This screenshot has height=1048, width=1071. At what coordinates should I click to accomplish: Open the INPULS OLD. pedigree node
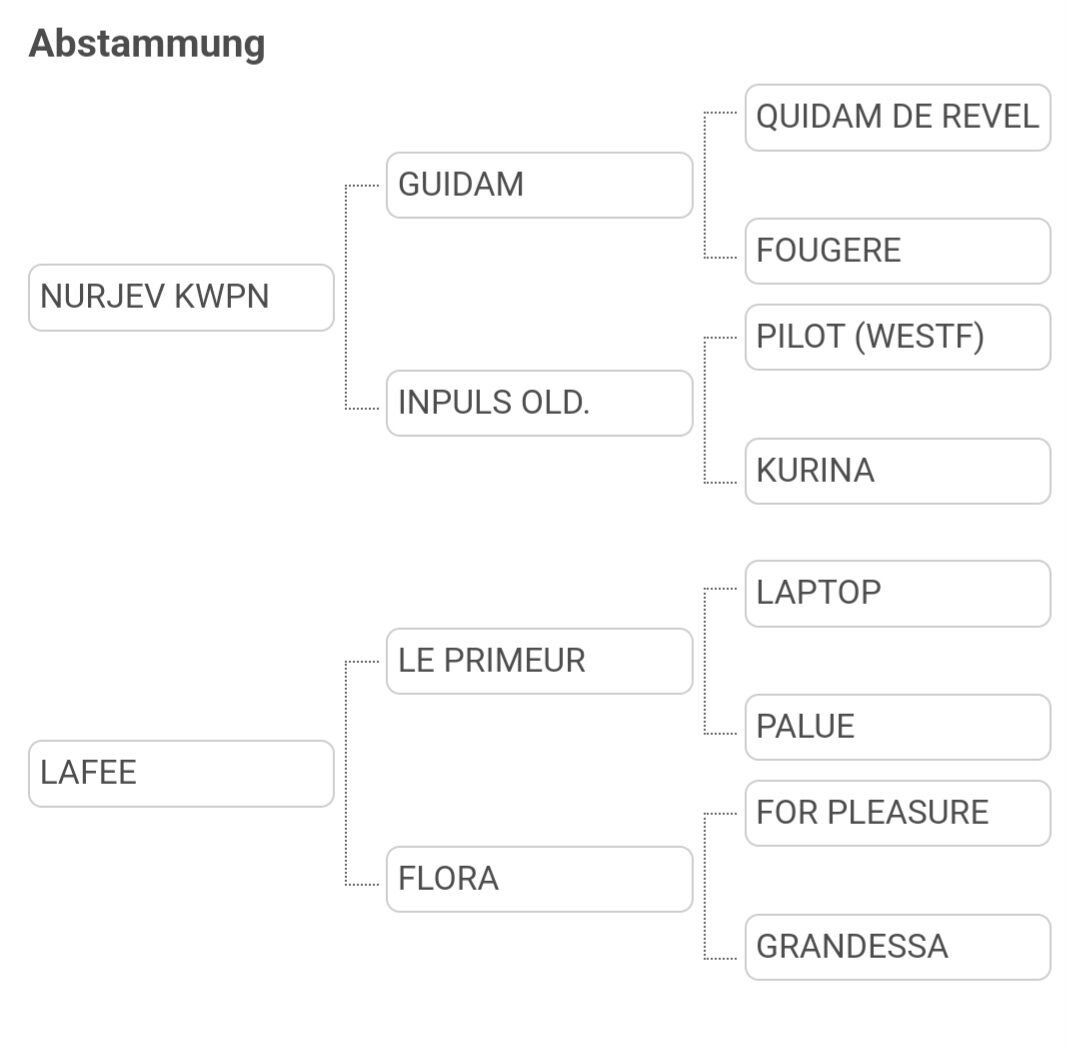click(x=539, y=403)
